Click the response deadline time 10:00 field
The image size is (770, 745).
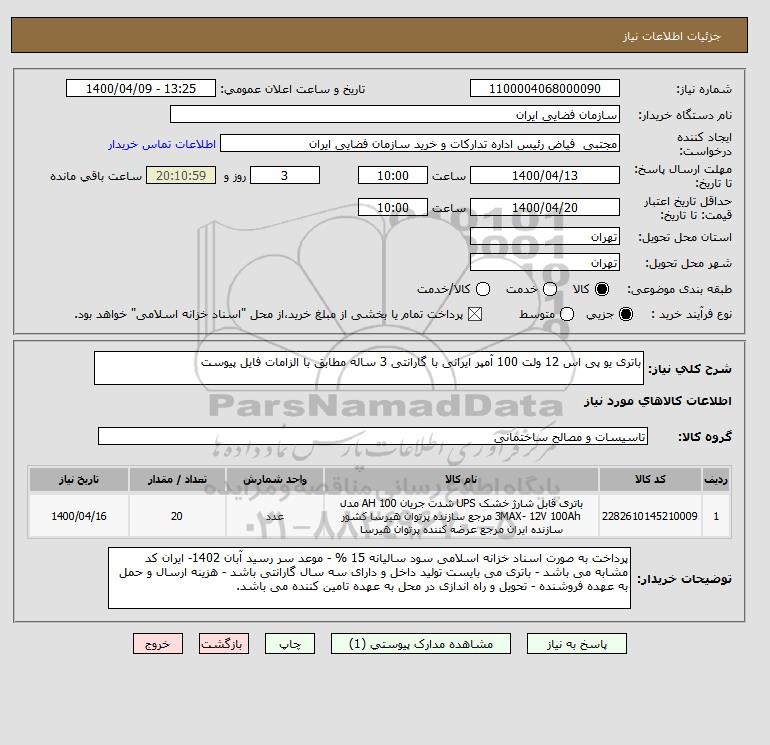[x=393, y=175]
